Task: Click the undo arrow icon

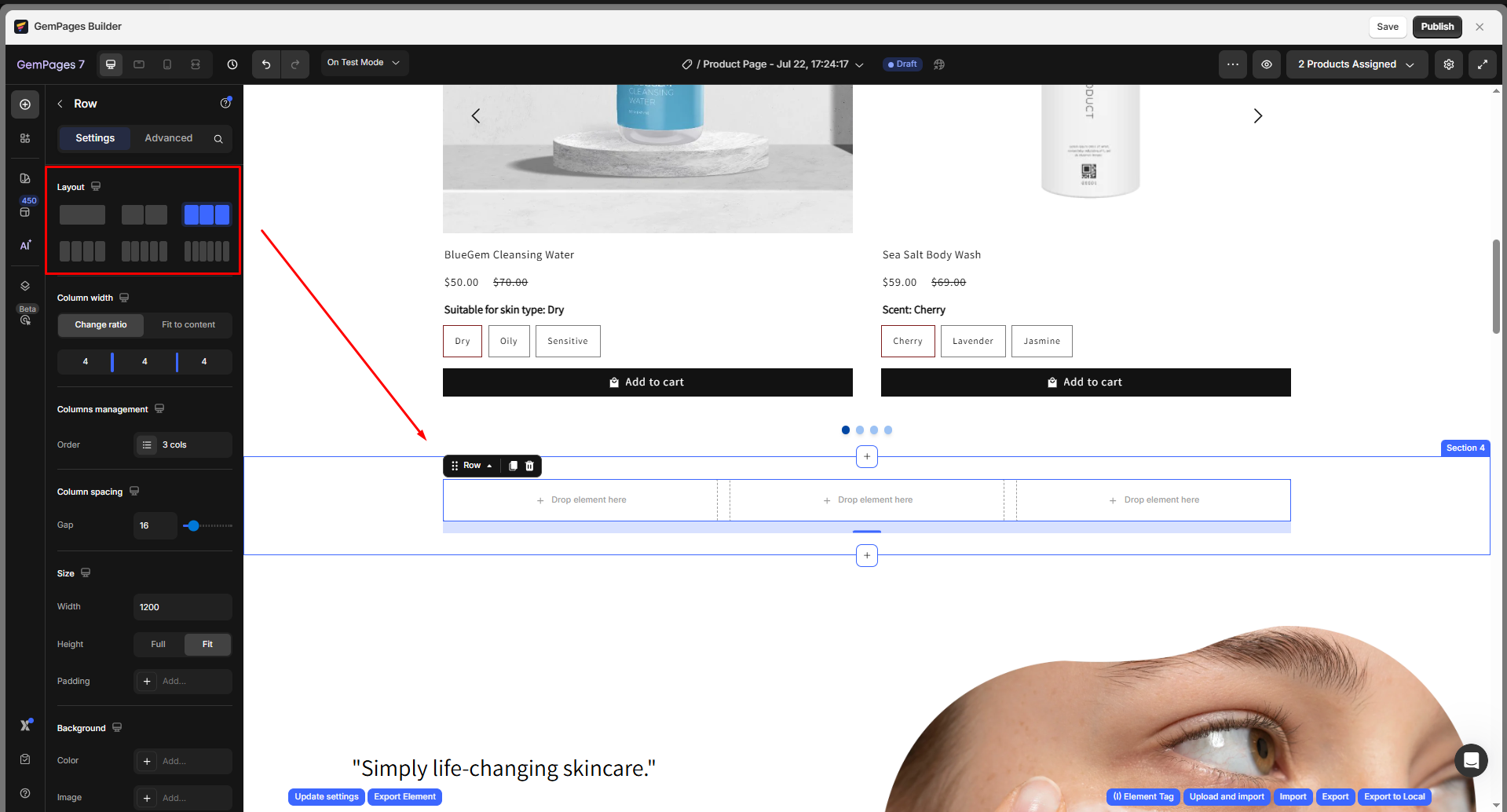Action: click(266, 64)
